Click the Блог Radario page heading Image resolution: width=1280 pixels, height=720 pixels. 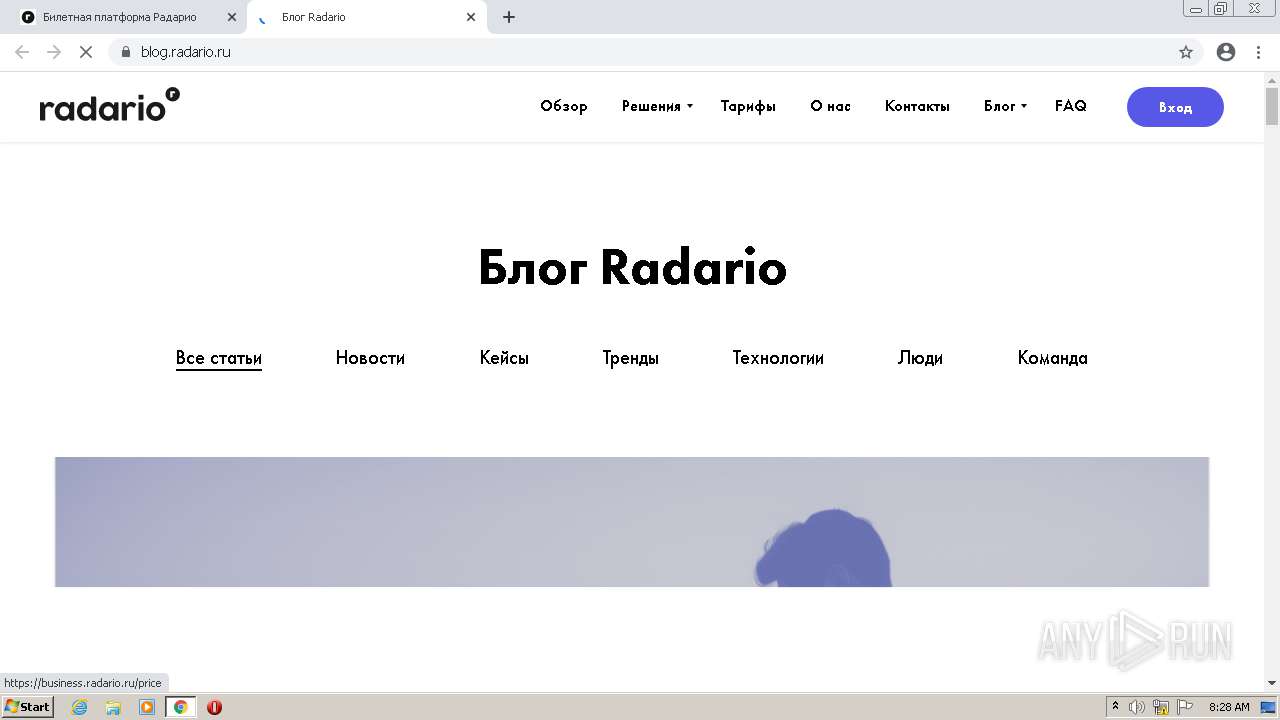coord(633,268)
